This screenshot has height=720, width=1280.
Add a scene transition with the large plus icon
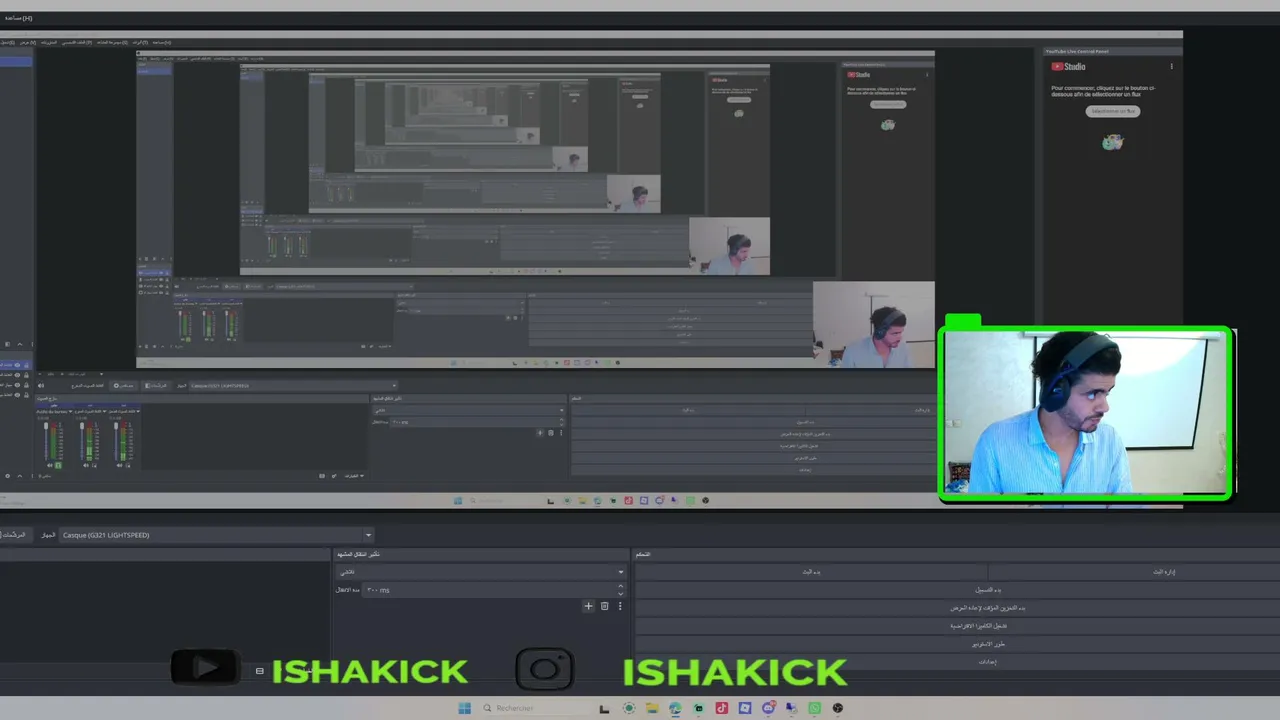point(588,606)
